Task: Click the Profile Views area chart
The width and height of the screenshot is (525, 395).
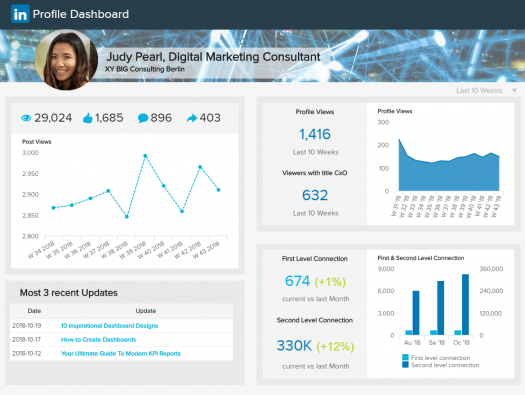Action: coord(449,166)
